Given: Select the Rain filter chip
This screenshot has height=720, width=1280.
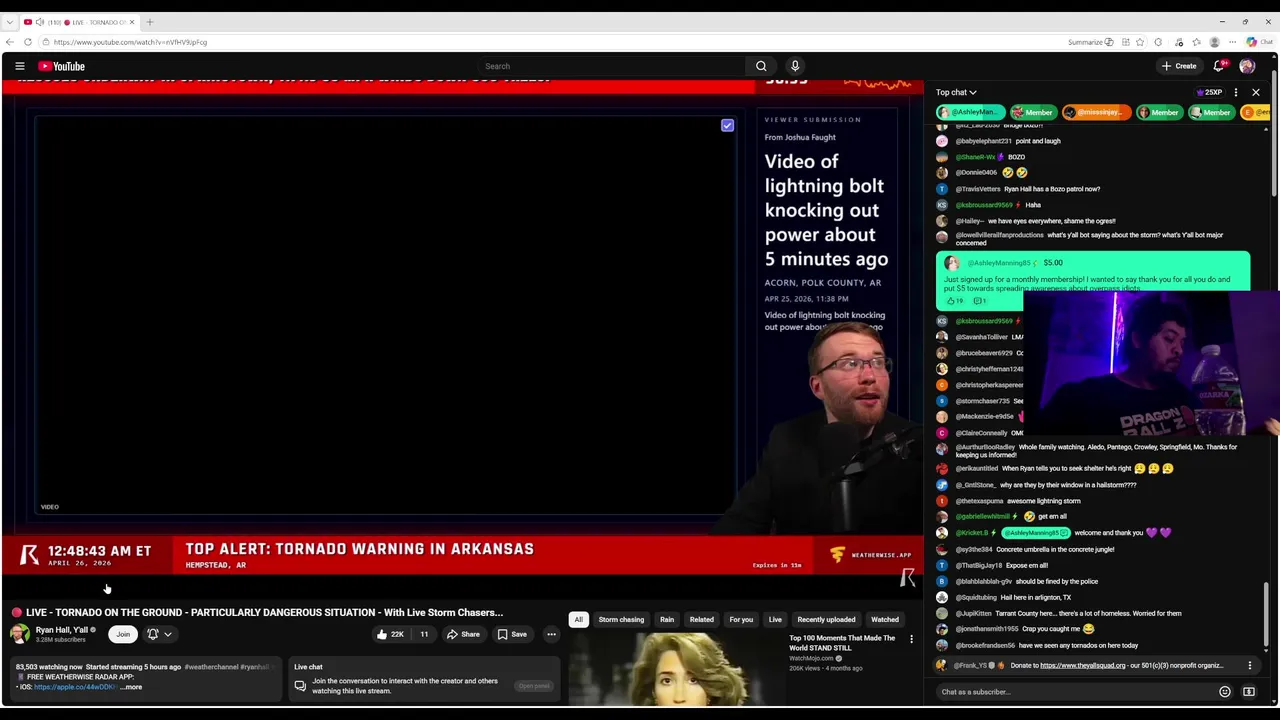Looking at the screenshot, I should 667,620.
